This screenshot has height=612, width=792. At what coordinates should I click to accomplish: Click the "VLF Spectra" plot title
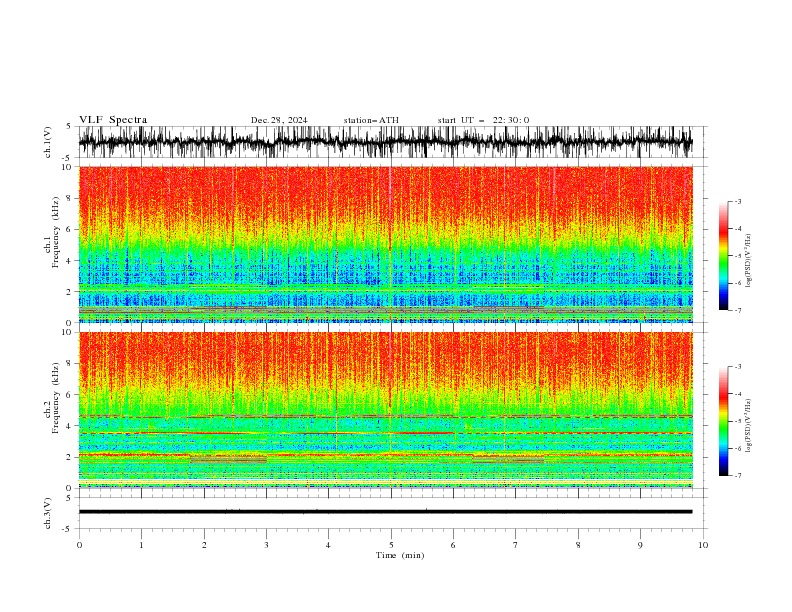coord(113,120)
